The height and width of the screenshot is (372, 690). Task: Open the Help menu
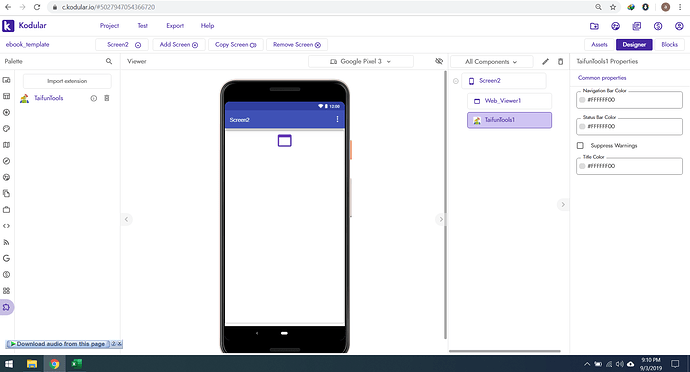207,26
